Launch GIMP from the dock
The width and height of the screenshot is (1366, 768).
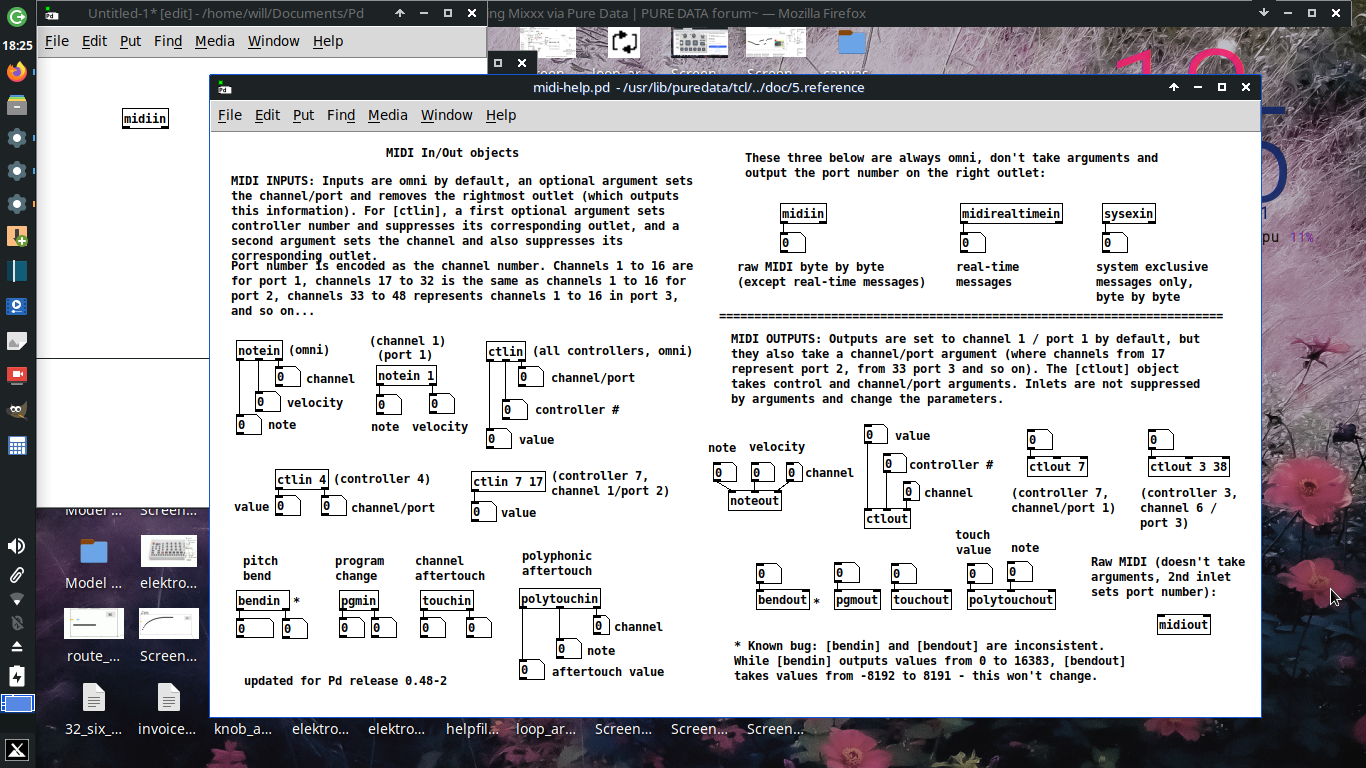coord(17,410)
